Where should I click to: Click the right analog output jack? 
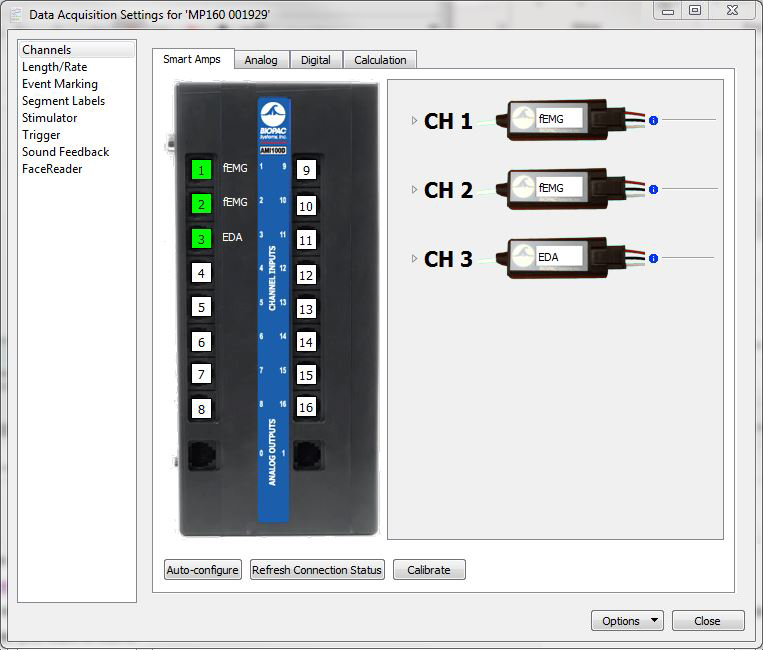click(x=306, y=456)
